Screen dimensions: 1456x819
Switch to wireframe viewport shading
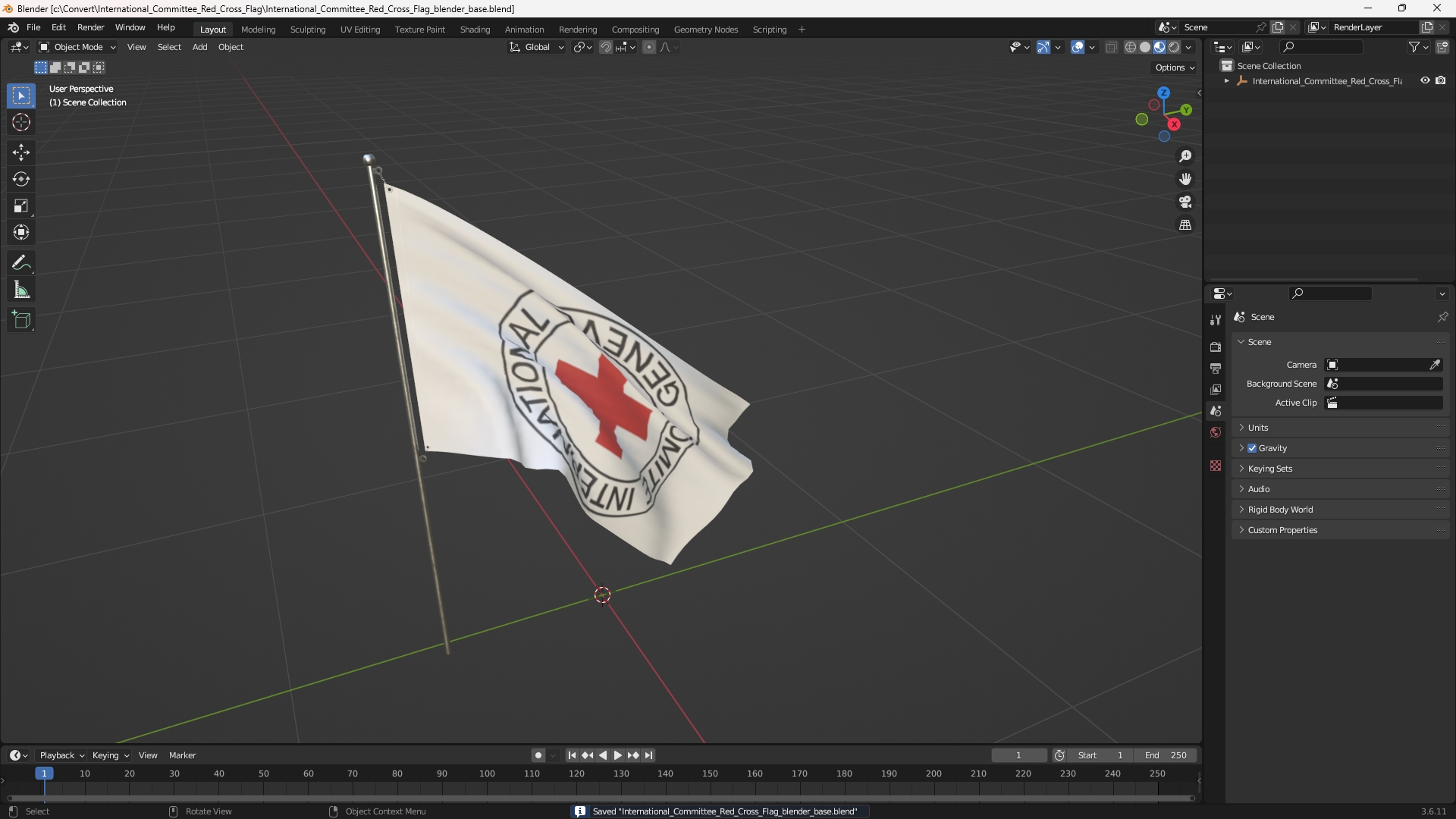coord(1131,47)
